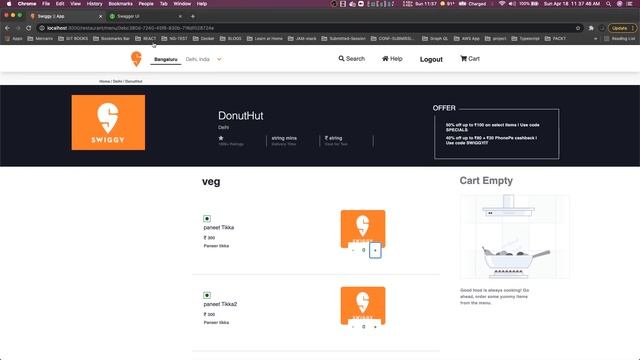The height and width of the screenshot is (360, 640).
Task: Open the Docker bookmarks folder
Action: point(204,38)
